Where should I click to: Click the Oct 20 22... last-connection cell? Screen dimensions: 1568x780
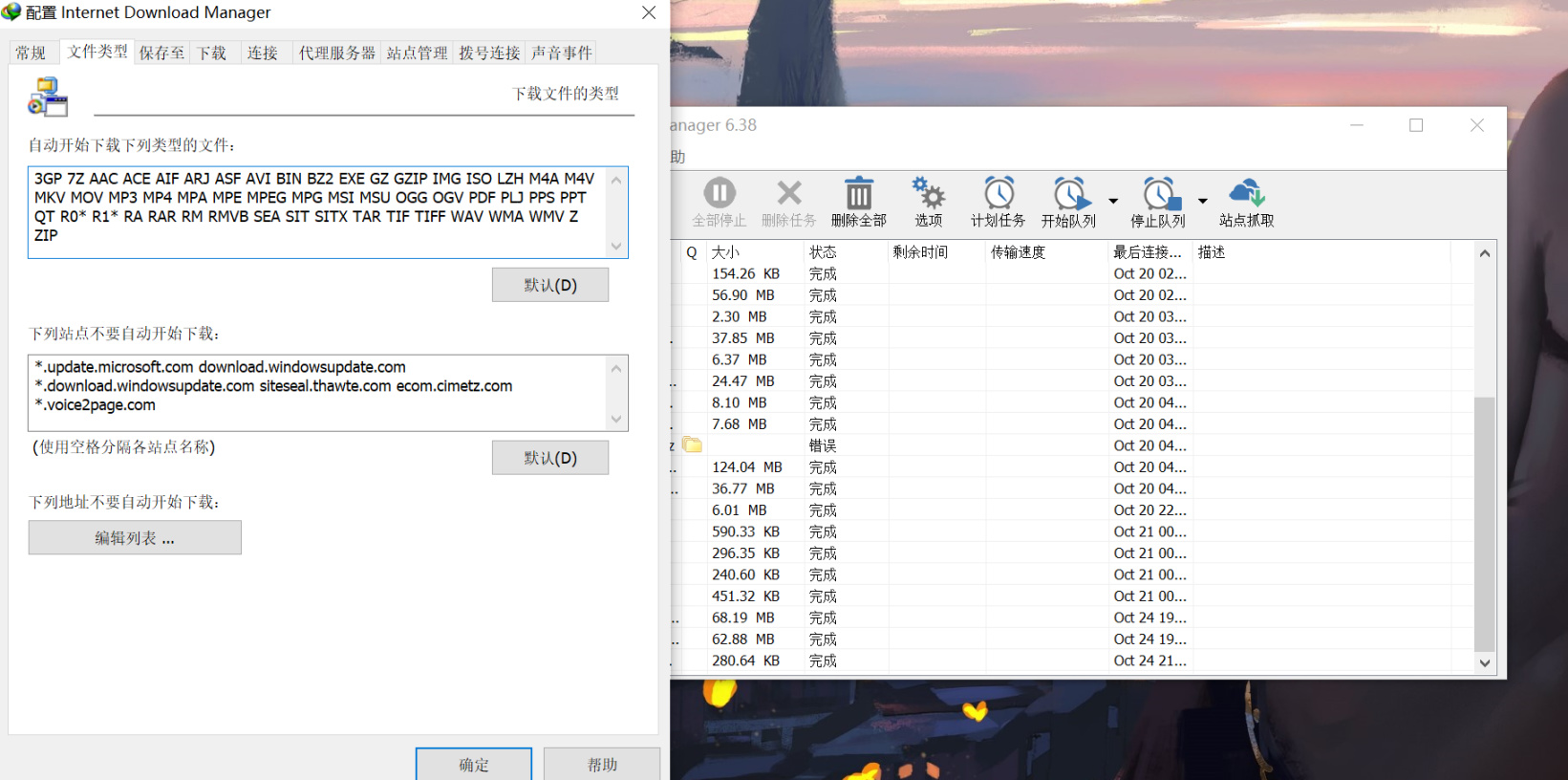click(x=1150, y=510)
